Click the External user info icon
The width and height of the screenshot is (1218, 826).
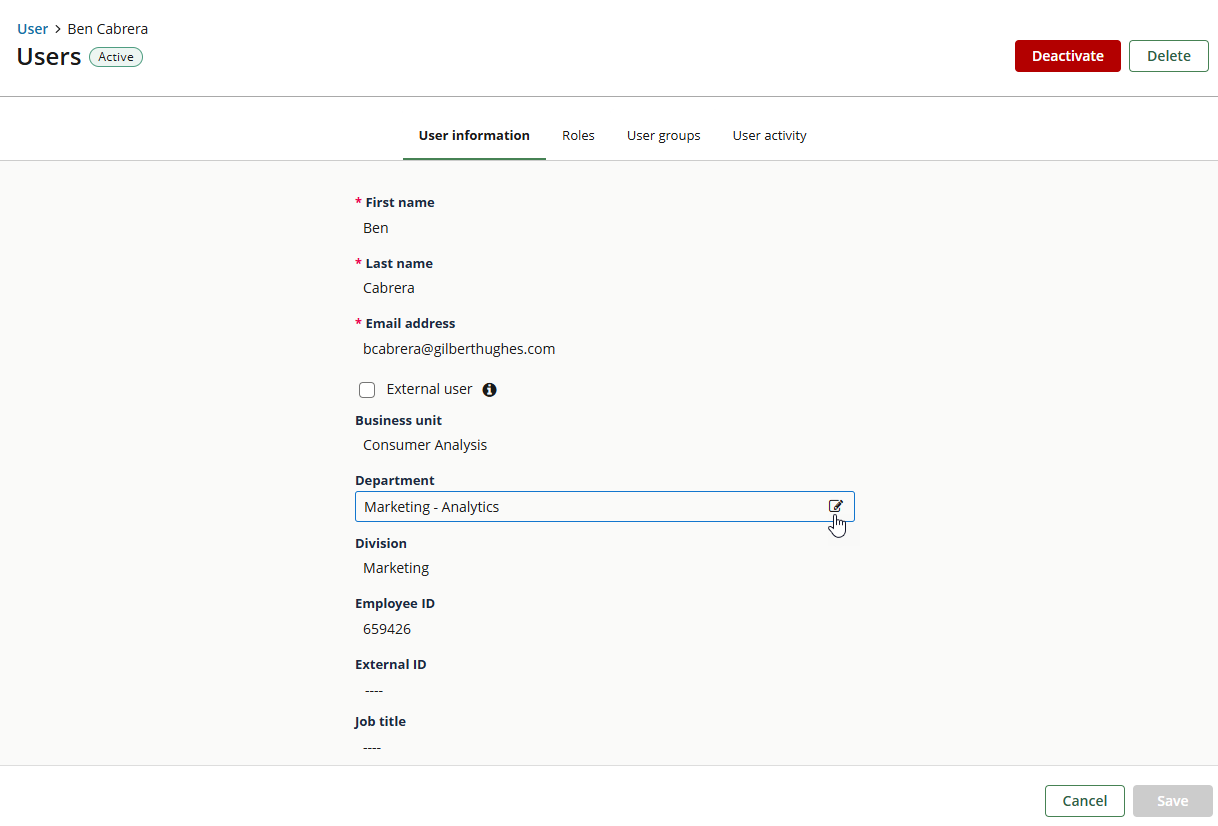pyautogui.click(x=490, y=390)
